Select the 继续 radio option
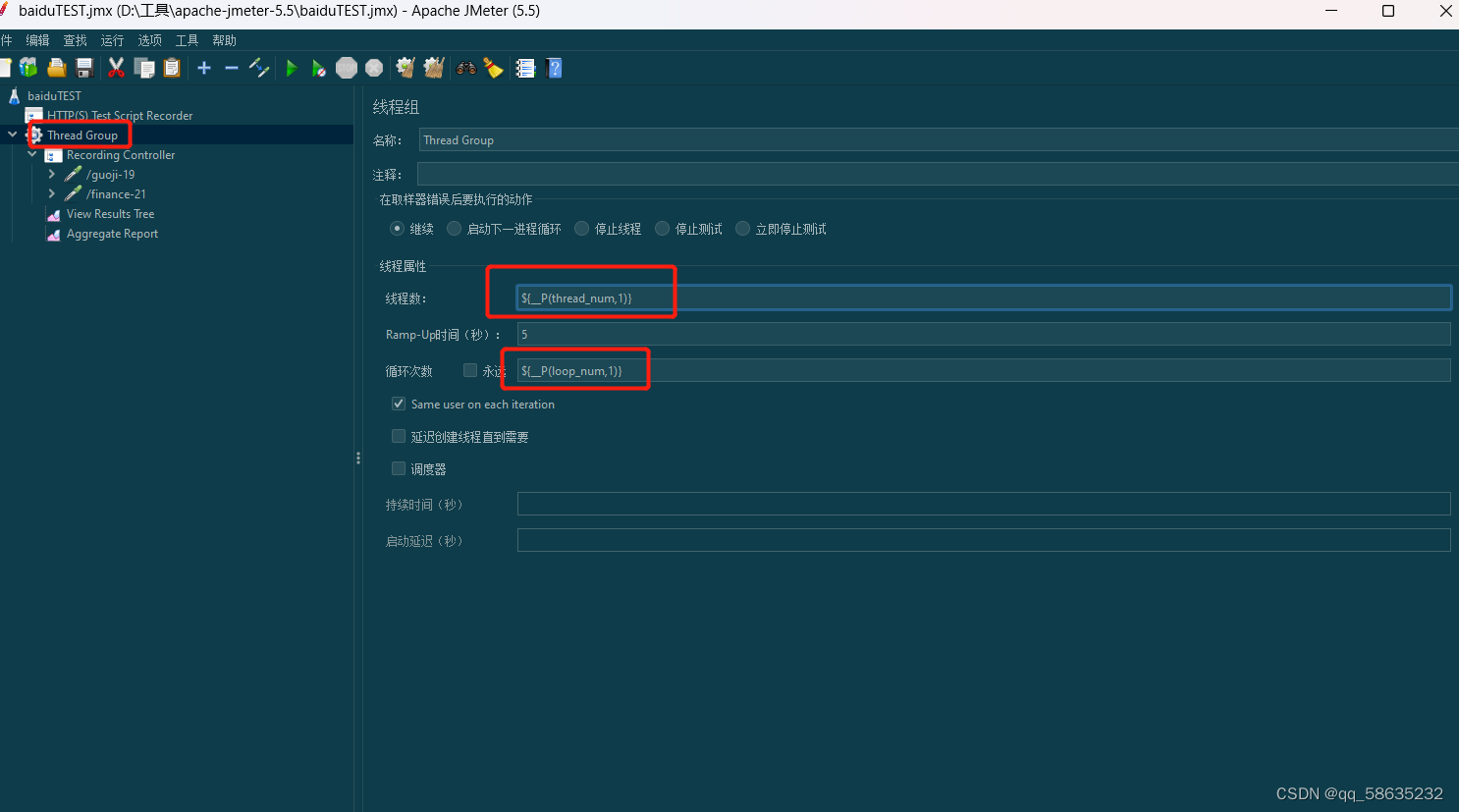The image size is (1459, 812). click(x=398, y=229)
